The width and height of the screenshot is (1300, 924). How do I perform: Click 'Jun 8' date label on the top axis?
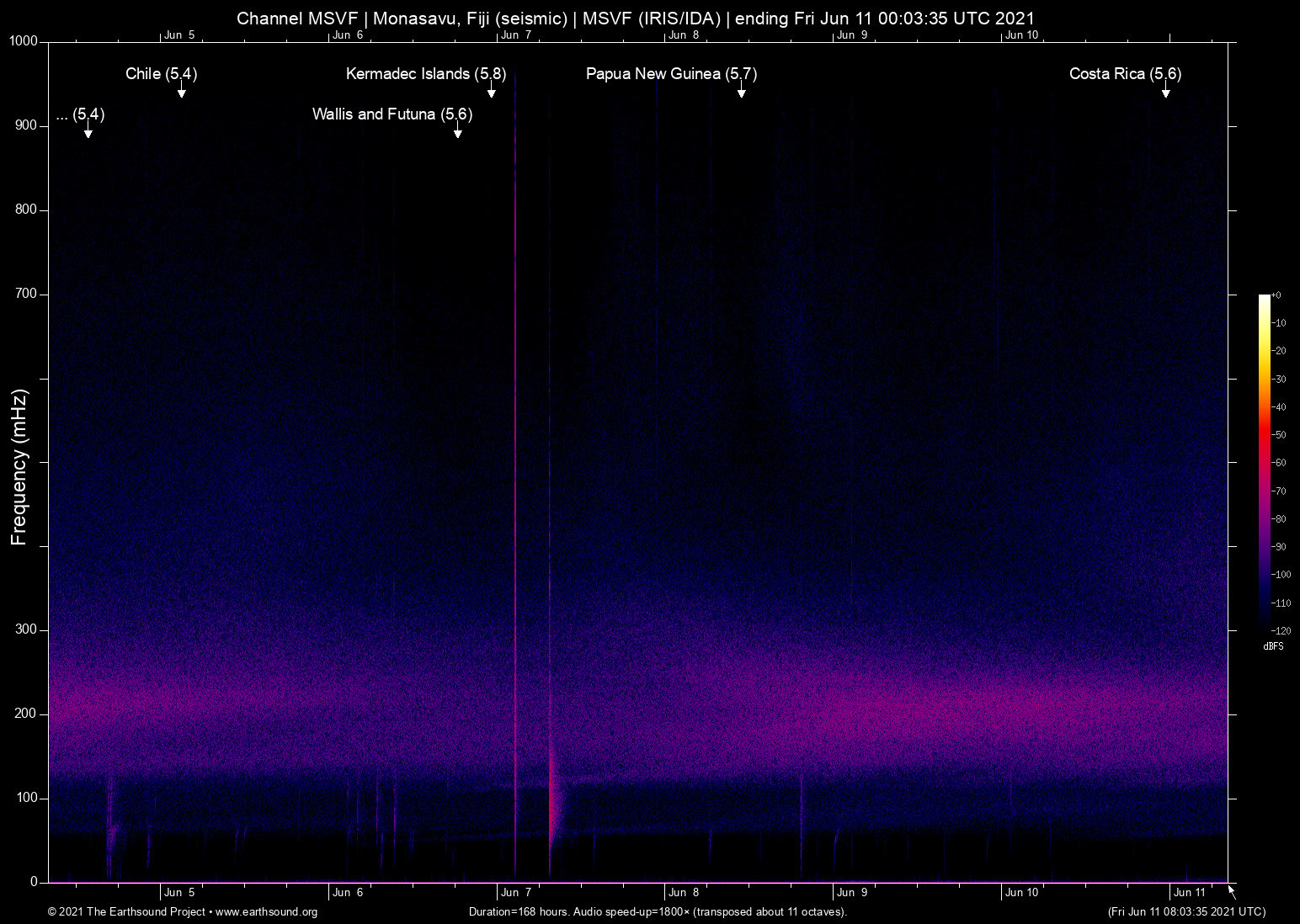[684, 35]
